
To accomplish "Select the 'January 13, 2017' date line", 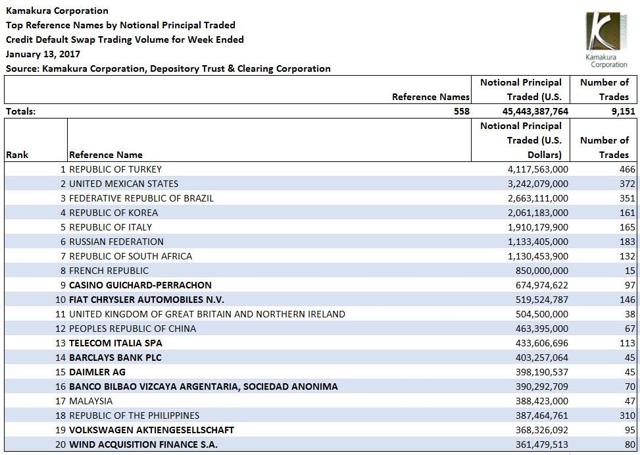I will click(43, 54).
